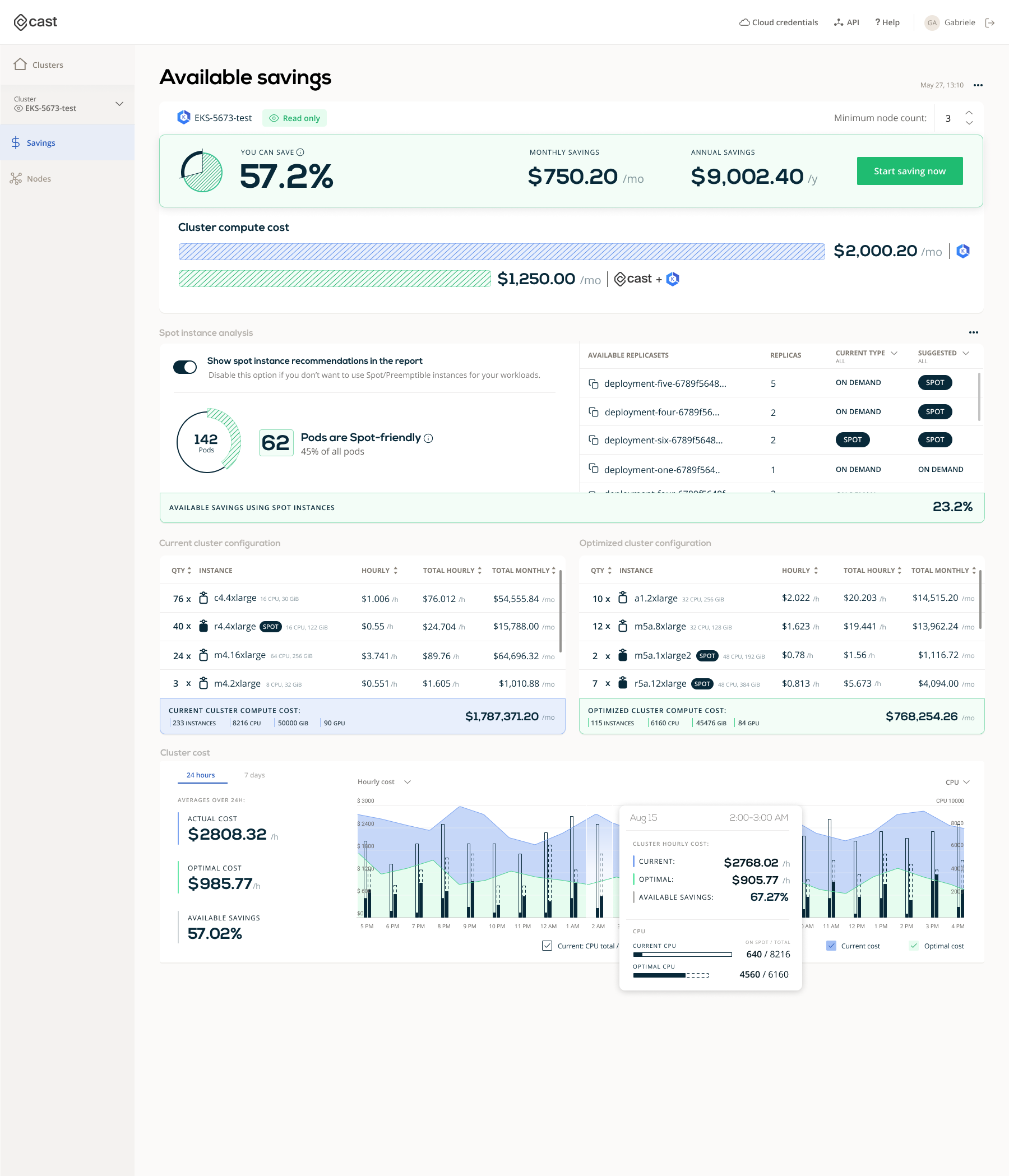Toggle Current: CPU total checkbox
The height and width of the screenshot is (1176, 1009).
[547, 946]
